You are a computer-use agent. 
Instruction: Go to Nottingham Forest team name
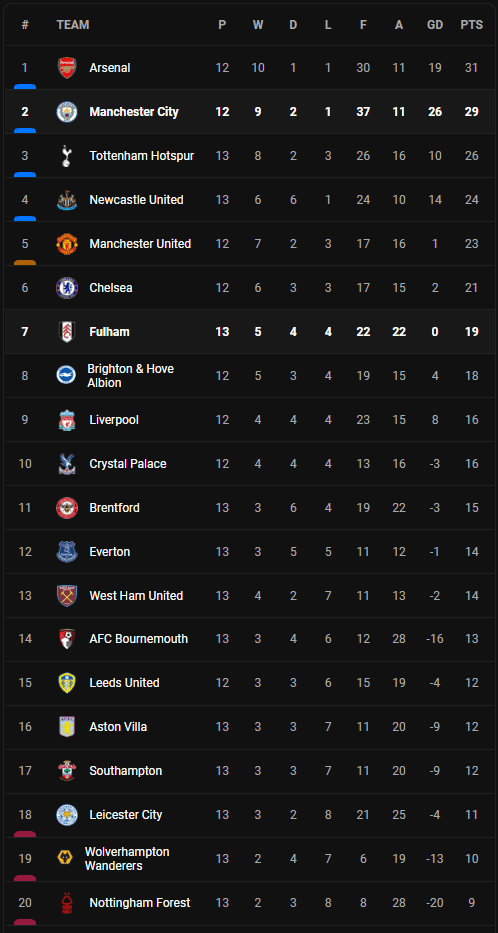pos(140,903)
